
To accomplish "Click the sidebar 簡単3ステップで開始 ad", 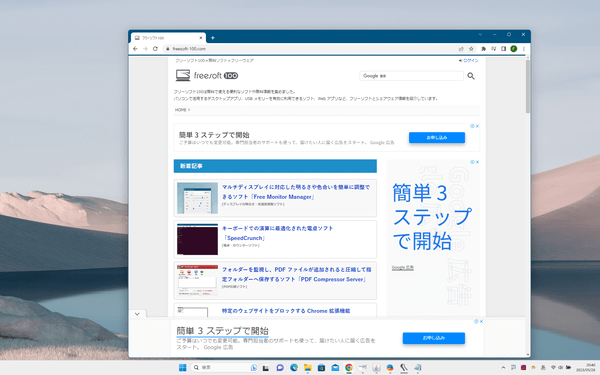I will point(432,216).
